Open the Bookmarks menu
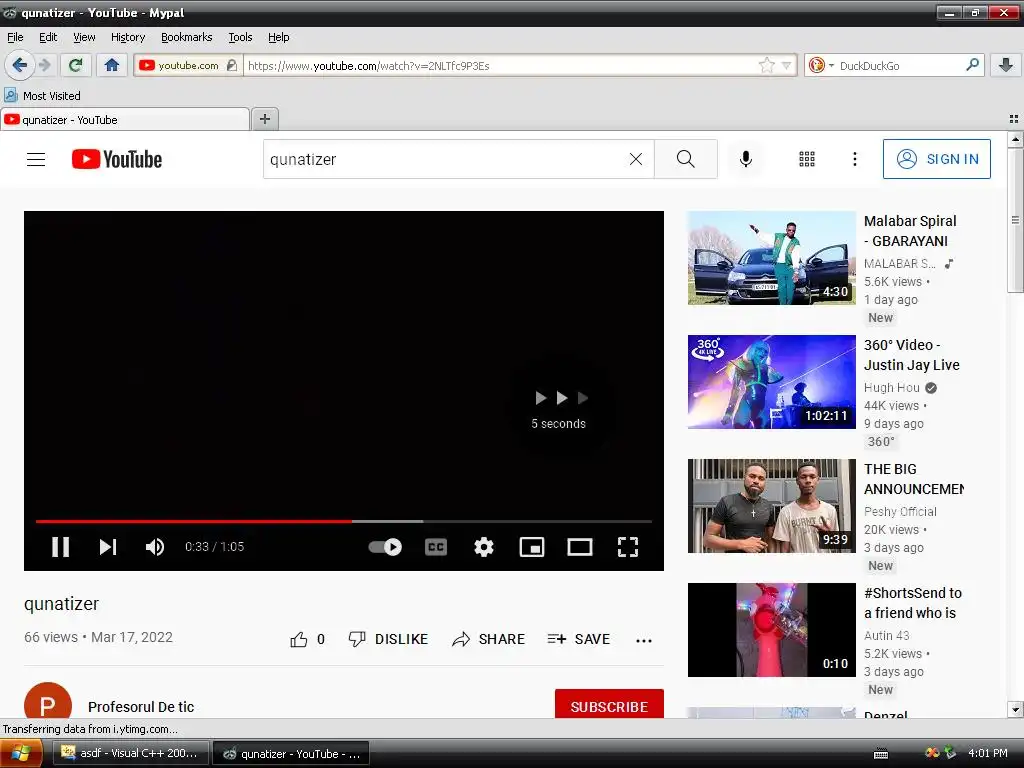This screenshot has height=768, width=1024. coord(187,37)
